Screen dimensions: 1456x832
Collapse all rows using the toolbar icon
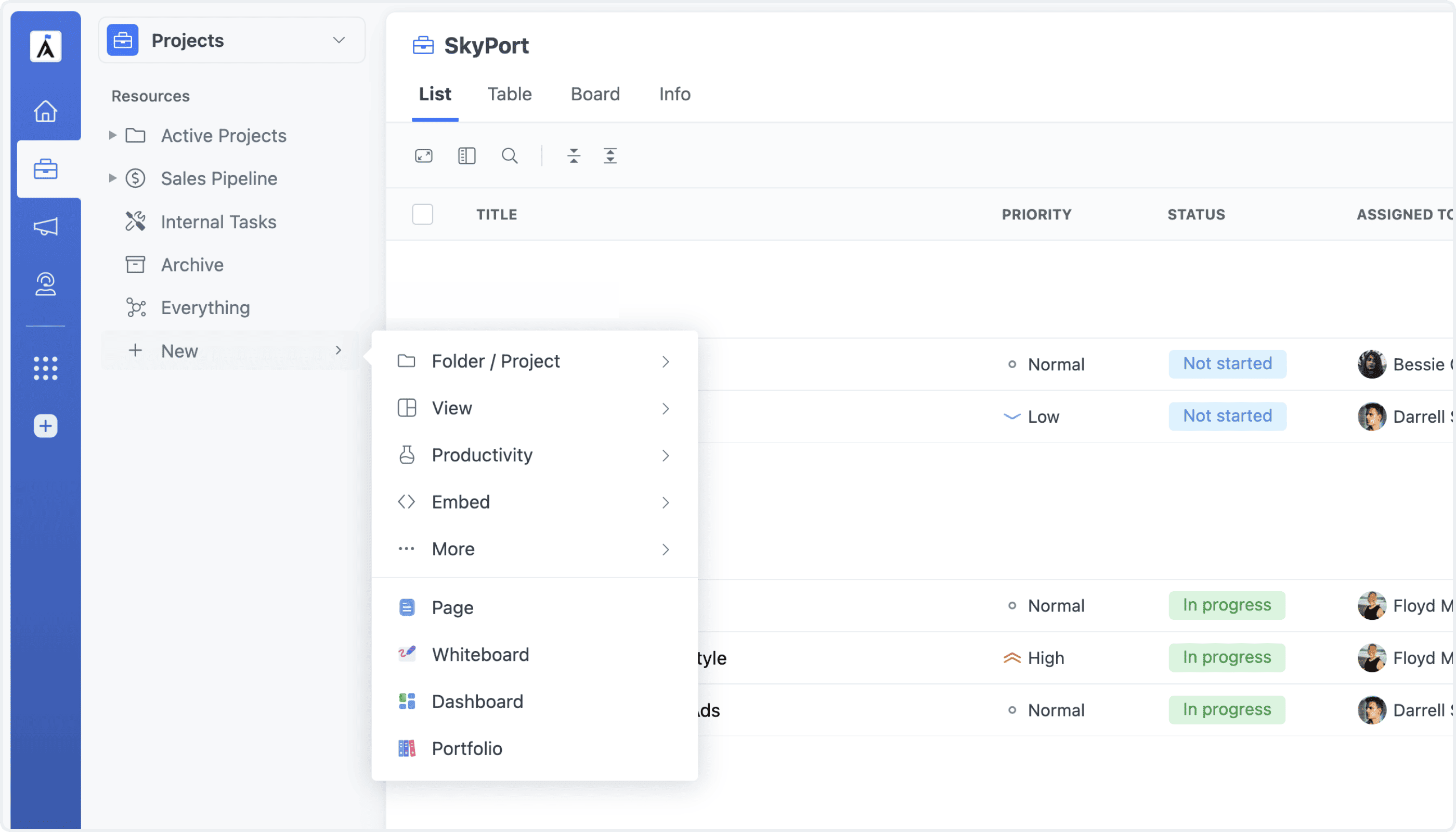(x=574, y=155)
